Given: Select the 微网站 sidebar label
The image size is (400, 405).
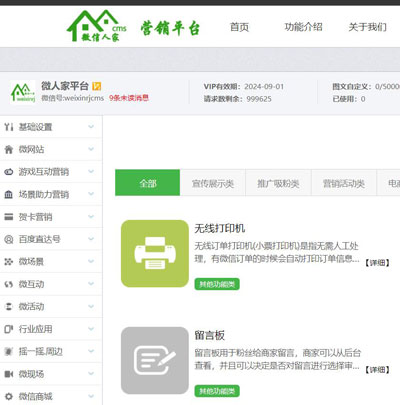Looking at the screenshot, I should coord(31,149).
